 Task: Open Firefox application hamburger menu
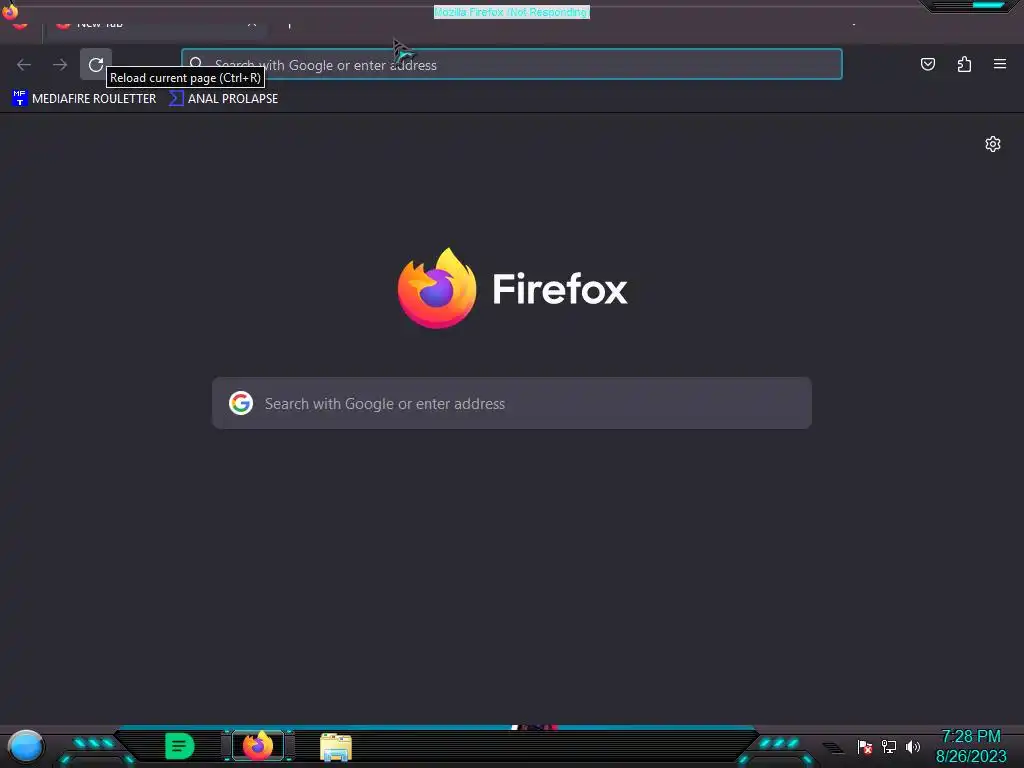1000,64
